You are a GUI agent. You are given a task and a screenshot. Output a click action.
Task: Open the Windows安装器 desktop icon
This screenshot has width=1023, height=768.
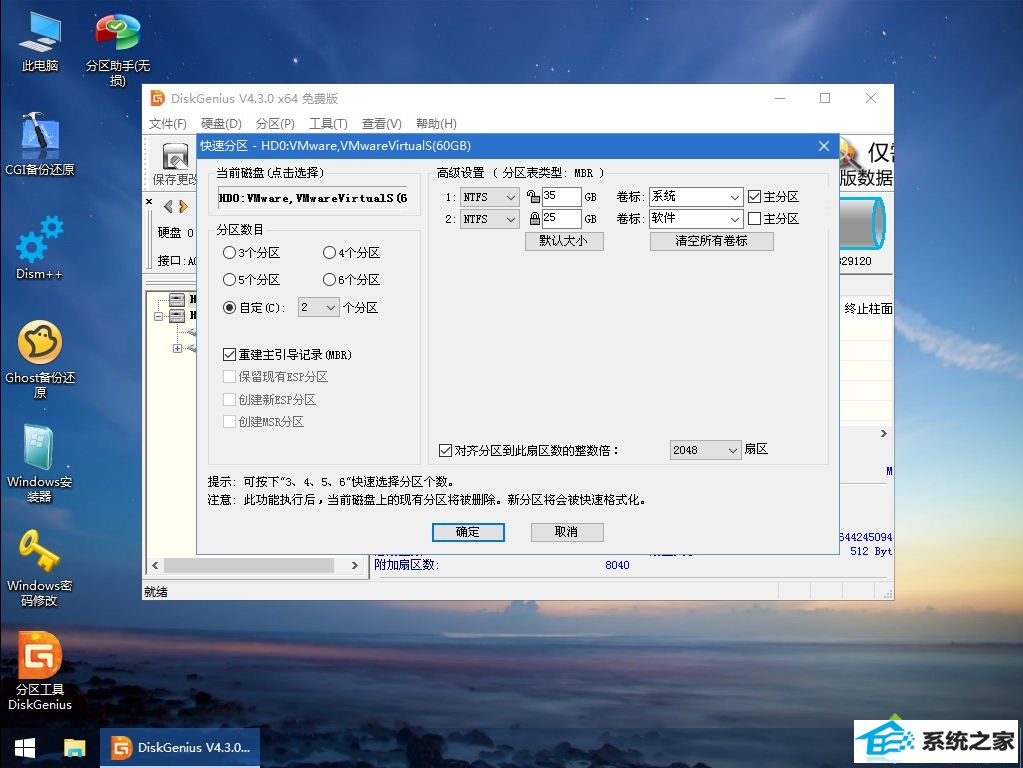pos(40,463)
